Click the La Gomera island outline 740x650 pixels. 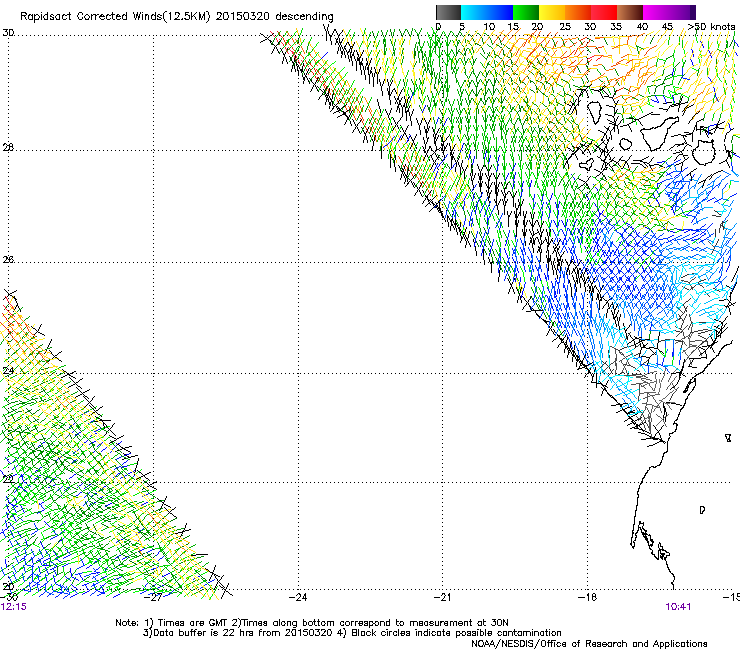pyautogui.click(x=626, y=144)
